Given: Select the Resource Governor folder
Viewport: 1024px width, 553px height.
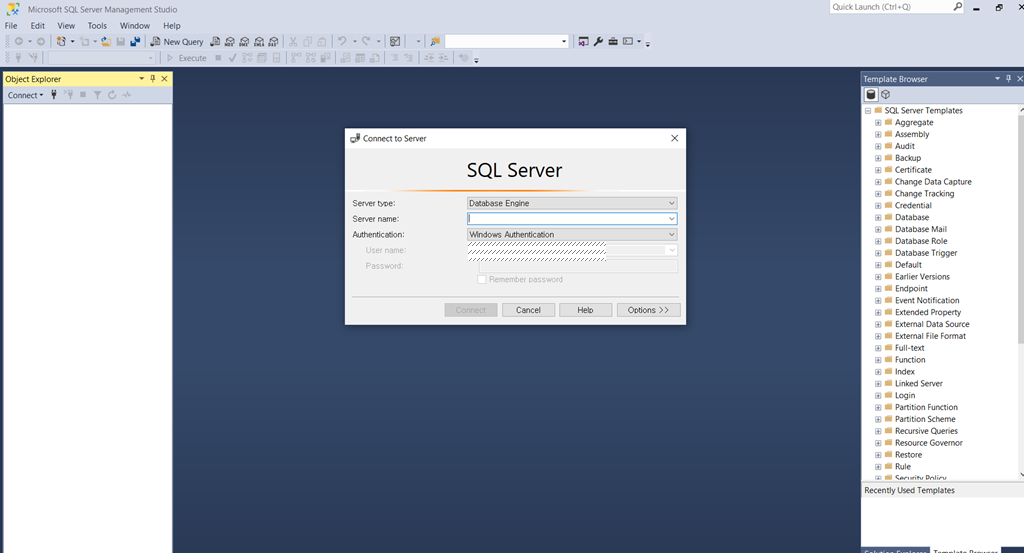Looking at the screenshot, I should 928,443.
